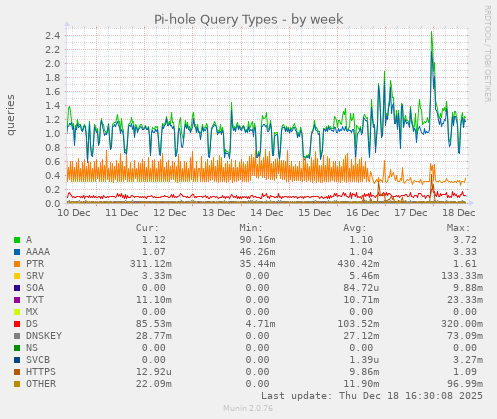
Task: Click the '18 Dec' x-axis date label
Action: (459, 213)
